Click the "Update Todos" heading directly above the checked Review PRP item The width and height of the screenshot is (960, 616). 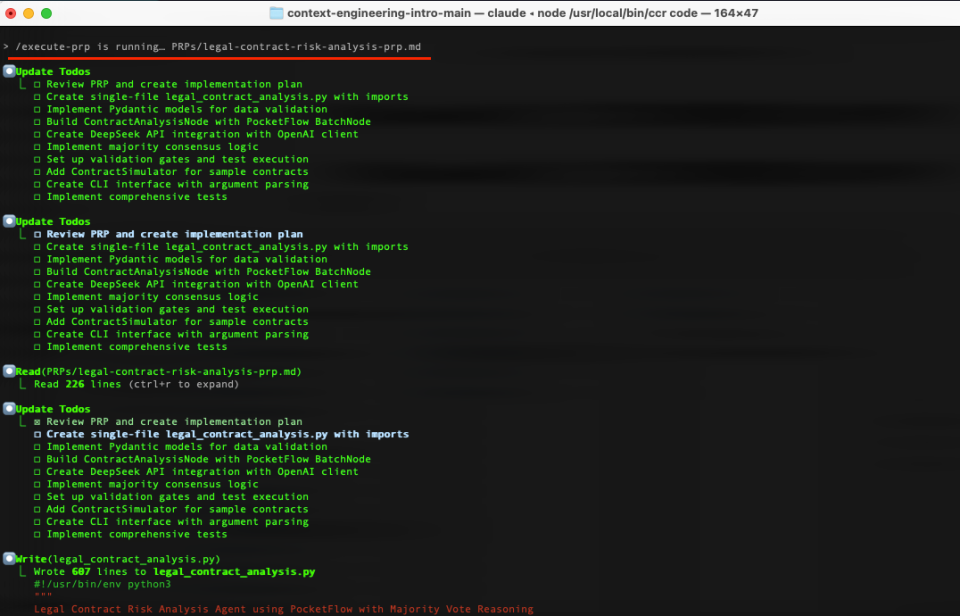pyautogui.click(x=53, y=409)
